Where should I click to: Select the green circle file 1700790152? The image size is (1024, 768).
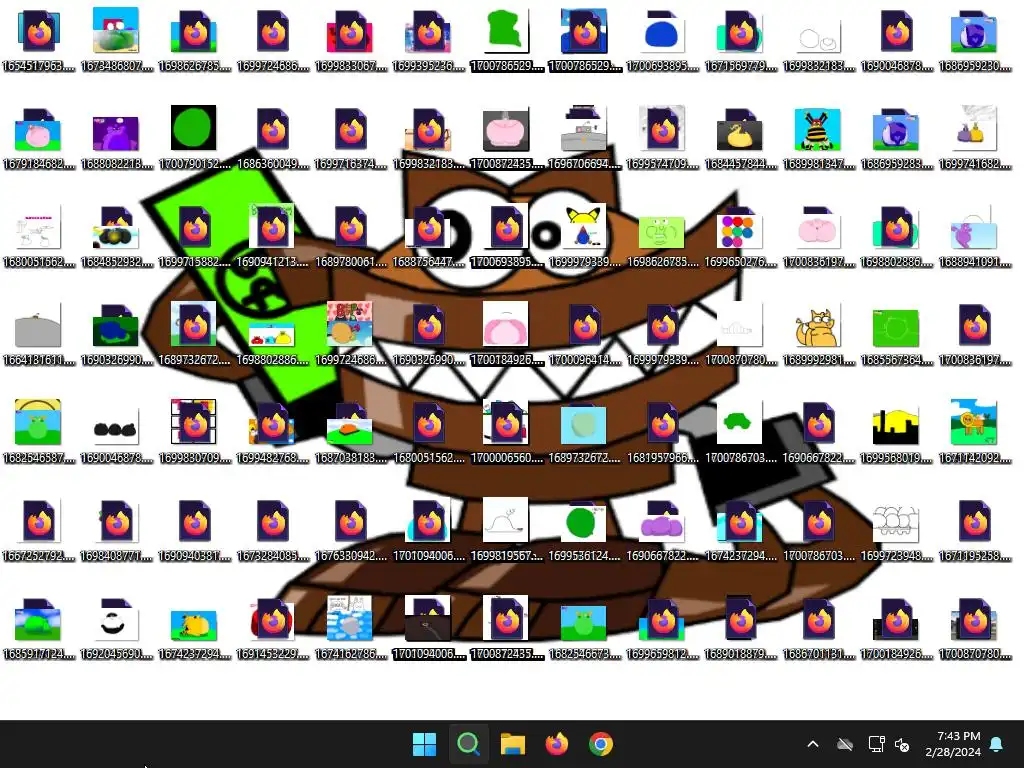(x=194, y=137)
